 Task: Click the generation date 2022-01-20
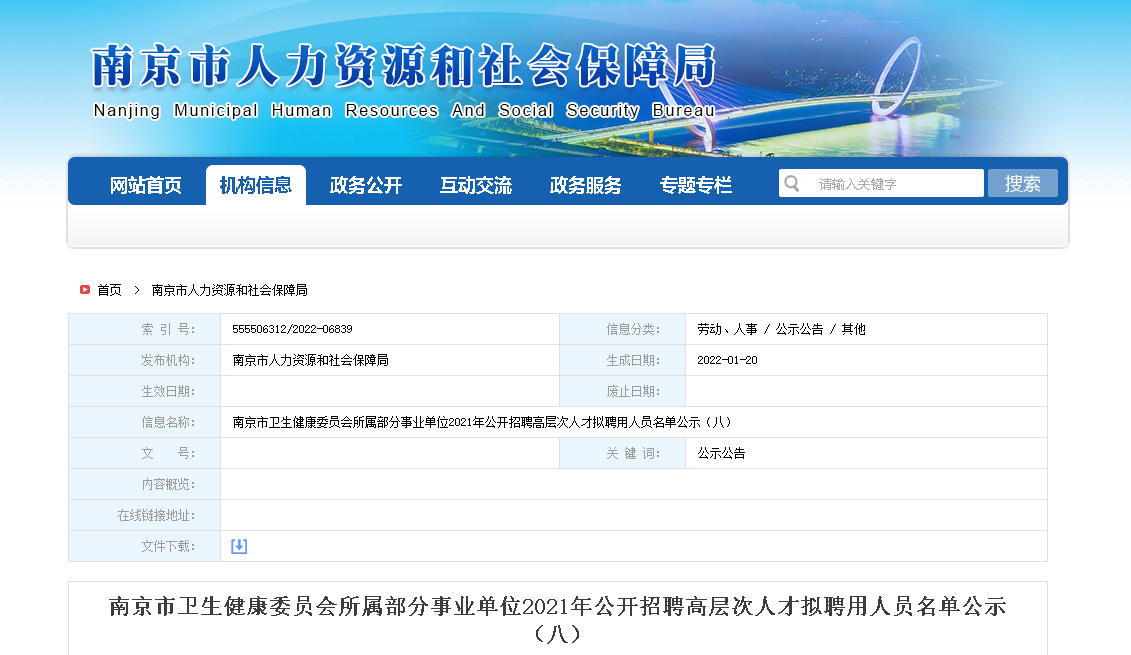[x=727, y=360]
